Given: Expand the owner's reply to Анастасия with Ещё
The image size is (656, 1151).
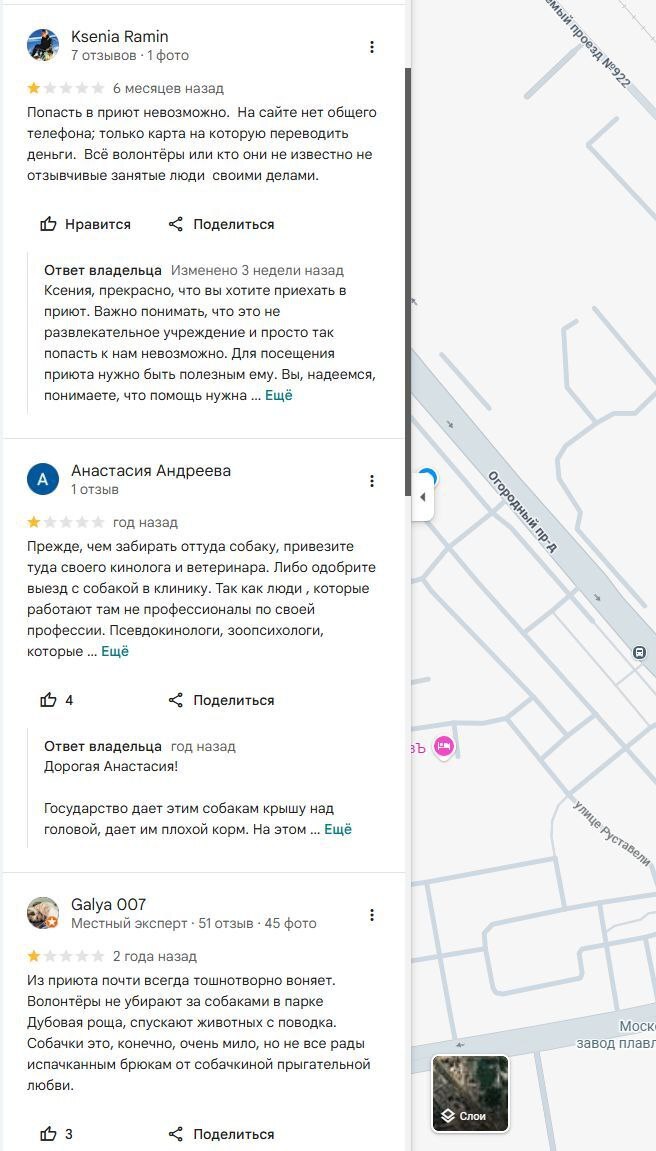Looking at the screenshot, I should [x=338, y=829].
